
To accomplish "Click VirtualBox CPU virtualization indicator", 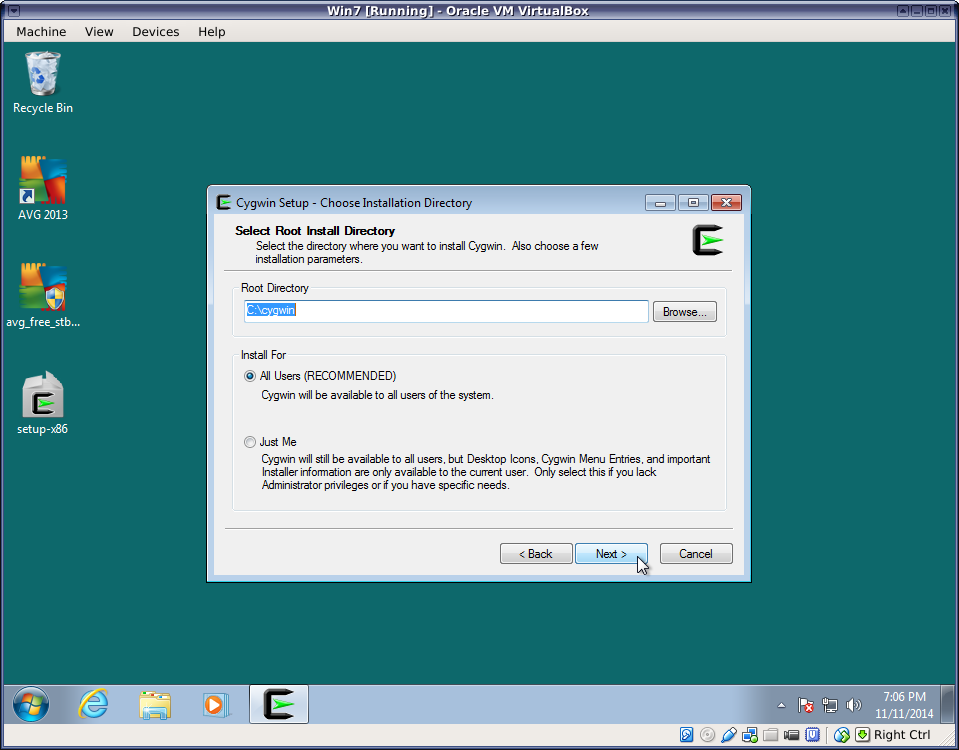I will pyautogui.click(x=812, y=735).
